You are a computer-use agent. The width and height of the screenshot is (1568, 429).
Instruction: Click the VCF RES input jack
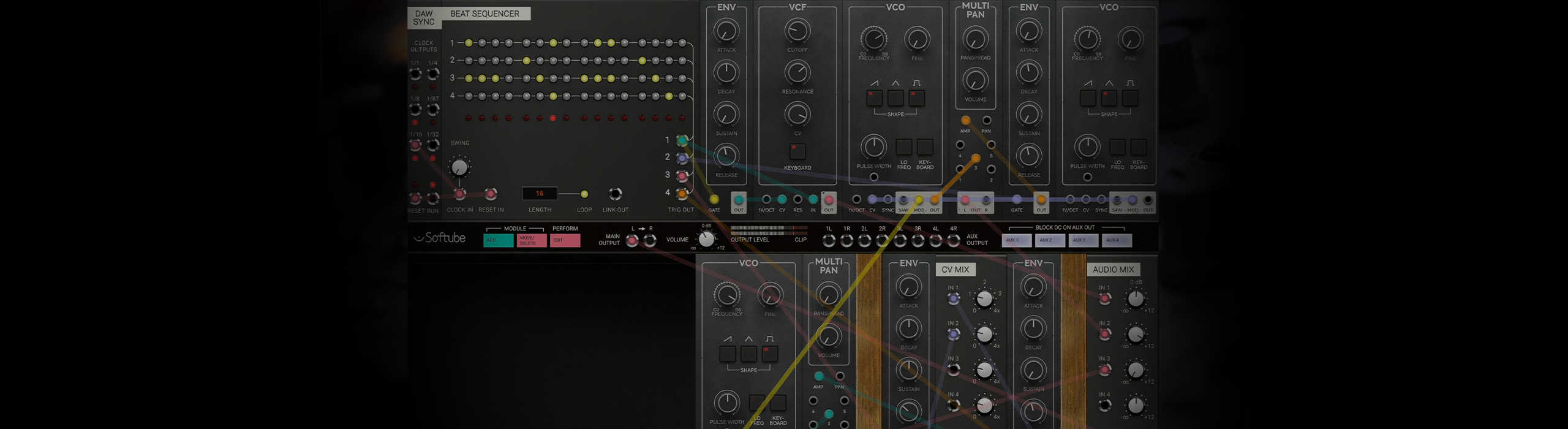coord(797,199)
